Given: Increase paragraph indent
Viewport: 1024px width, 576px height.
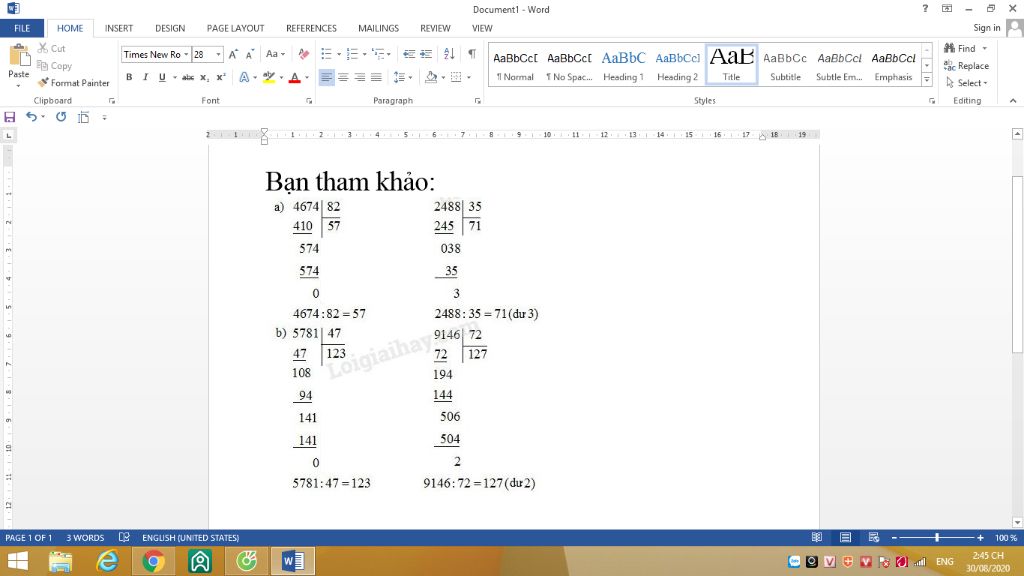Looking at the screenshot, I should point(426,54).
